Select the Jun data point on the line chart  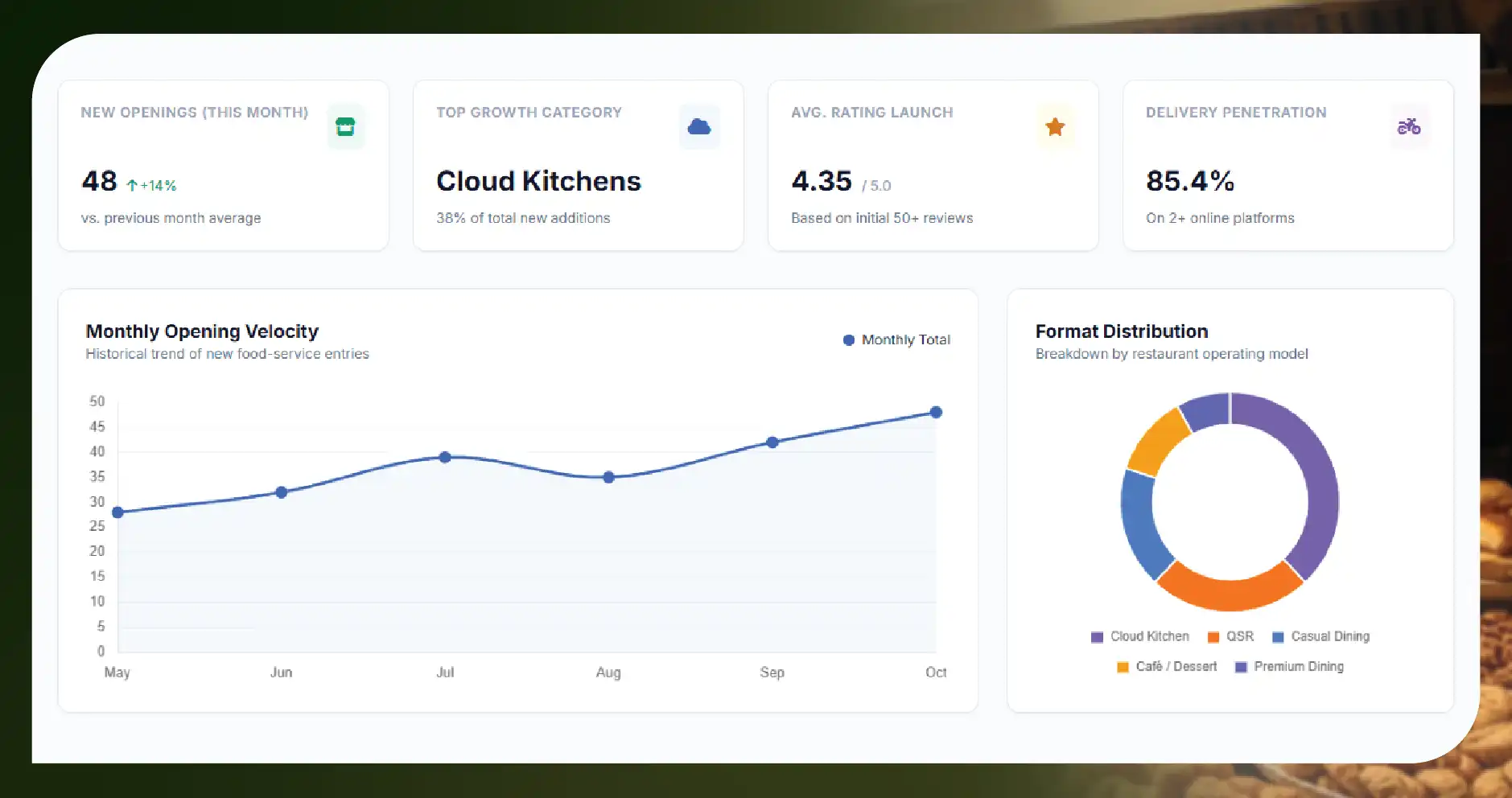click(281, 492)
